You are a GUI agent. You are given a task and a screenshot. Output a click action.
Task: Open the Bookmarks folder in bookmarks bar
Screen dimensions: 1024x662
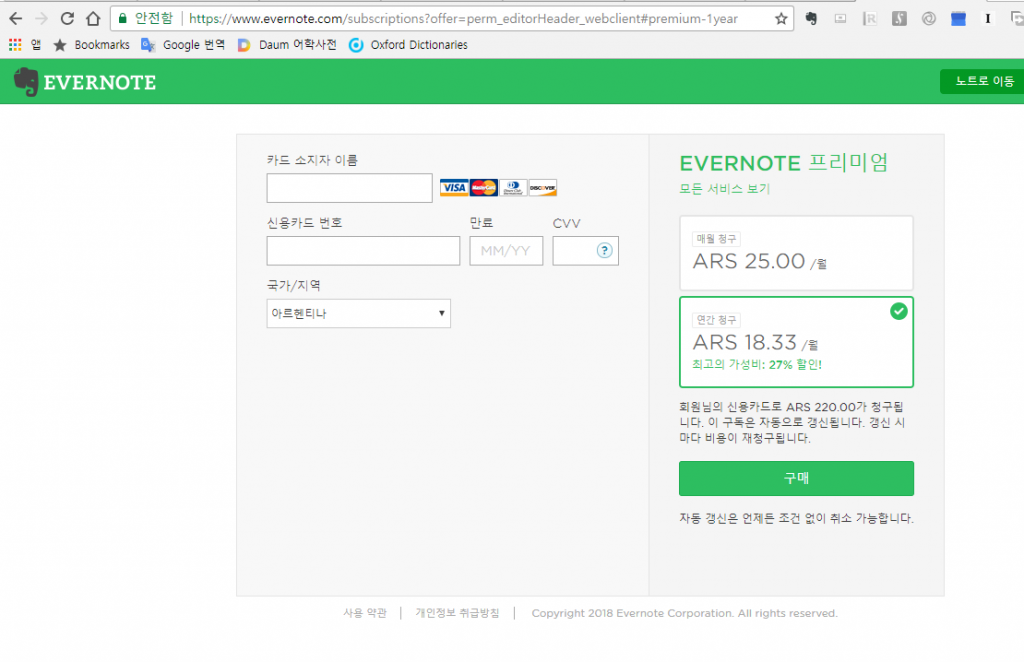click(x=91, y=44)
